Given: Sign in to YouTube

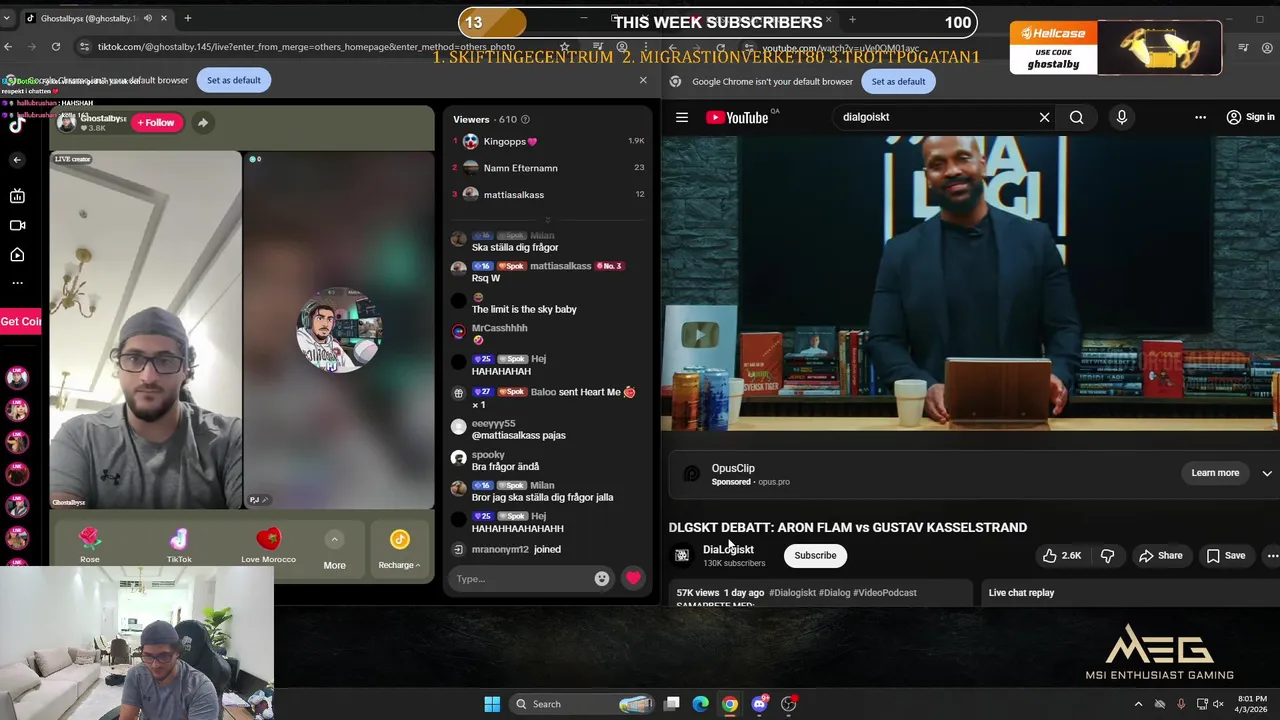Looking at the screenshot, I should point(1250,117).
